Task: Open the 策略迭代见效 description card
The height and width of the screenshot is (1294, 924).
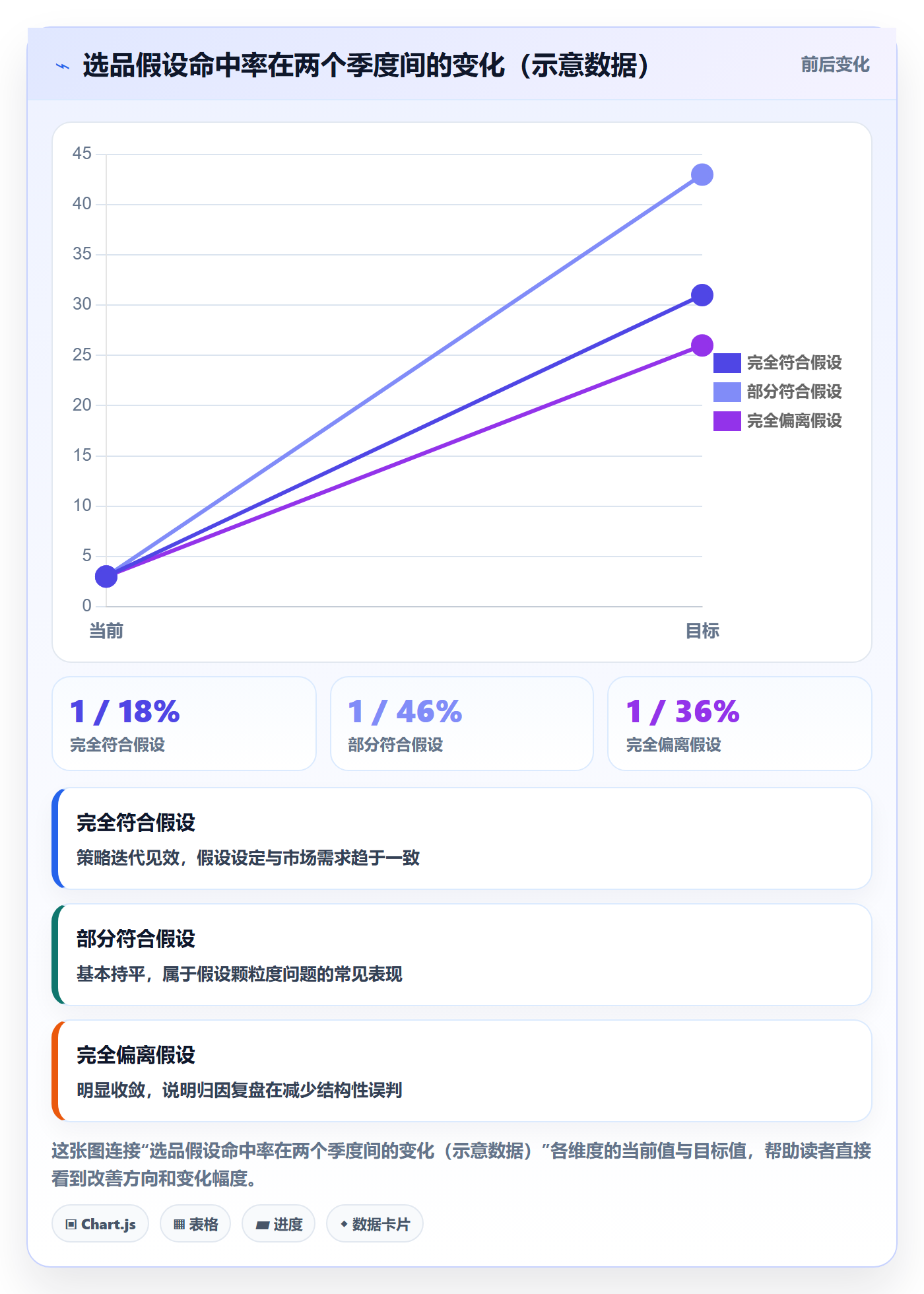Action: point(462,838)
